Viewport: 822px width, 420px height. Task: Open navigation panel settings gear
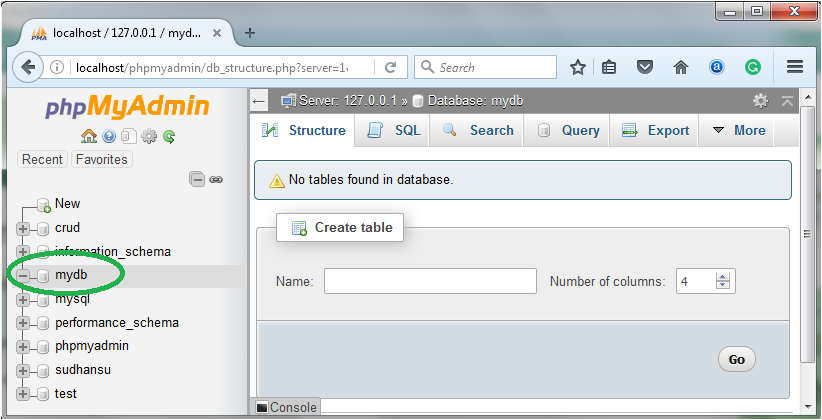149,136
